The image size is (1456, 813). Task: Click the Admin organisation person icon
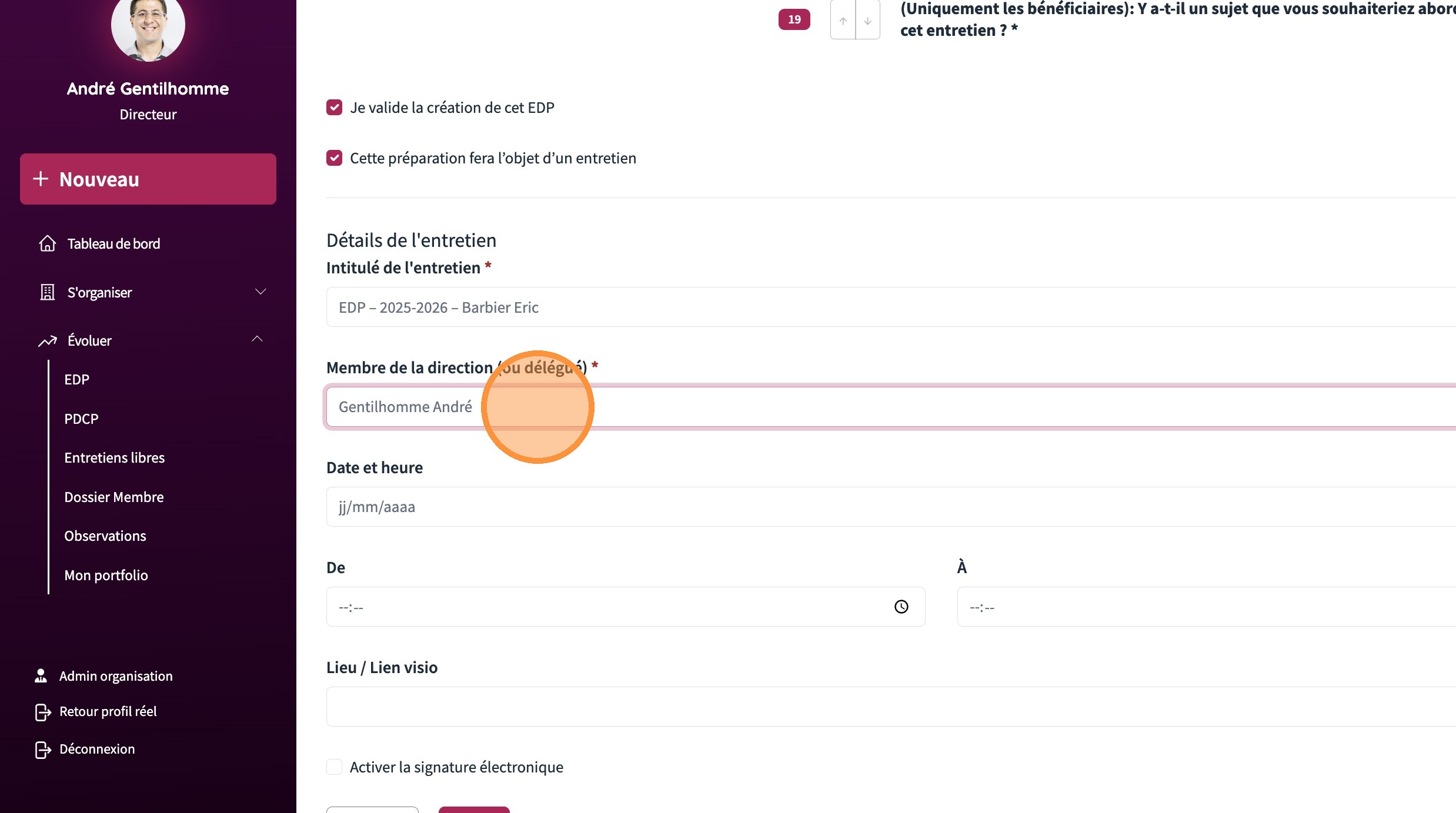point(41,676)
